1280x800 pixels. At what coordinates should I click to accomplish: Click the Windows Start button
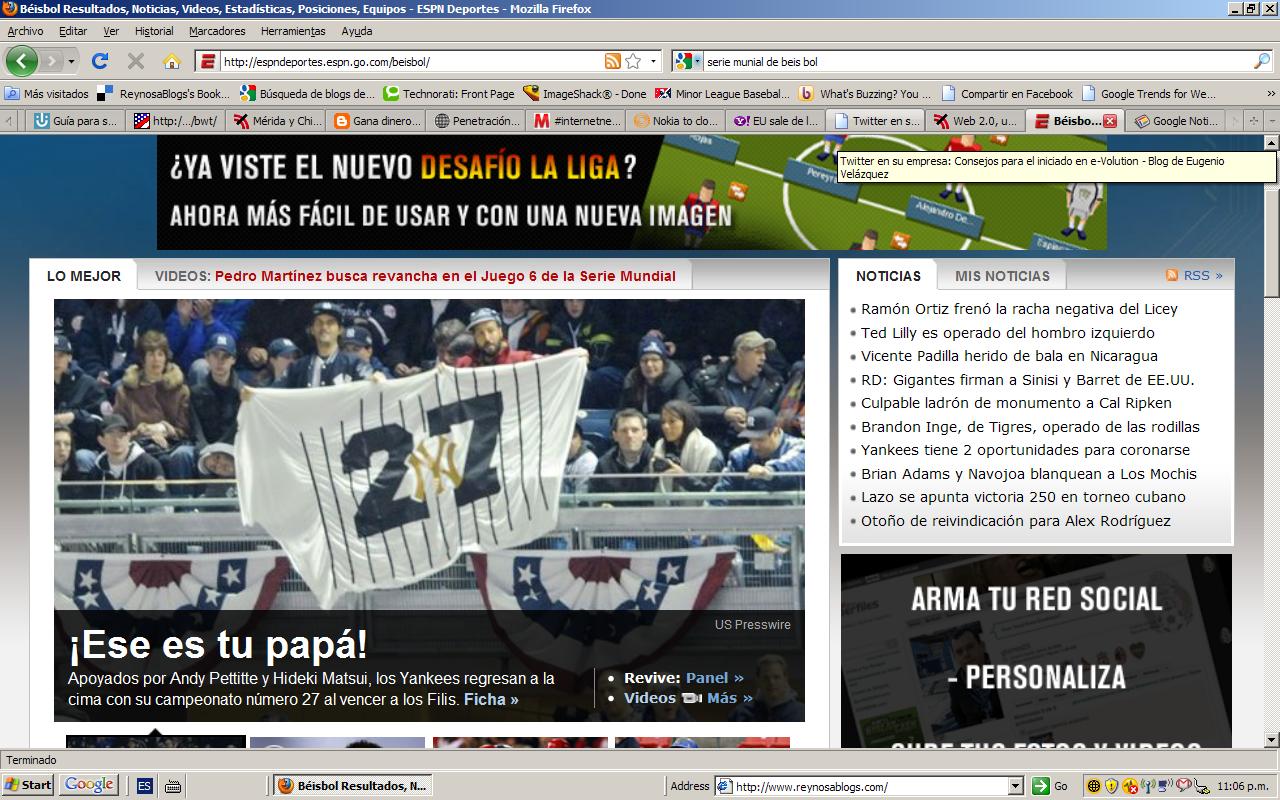point(28,785)
